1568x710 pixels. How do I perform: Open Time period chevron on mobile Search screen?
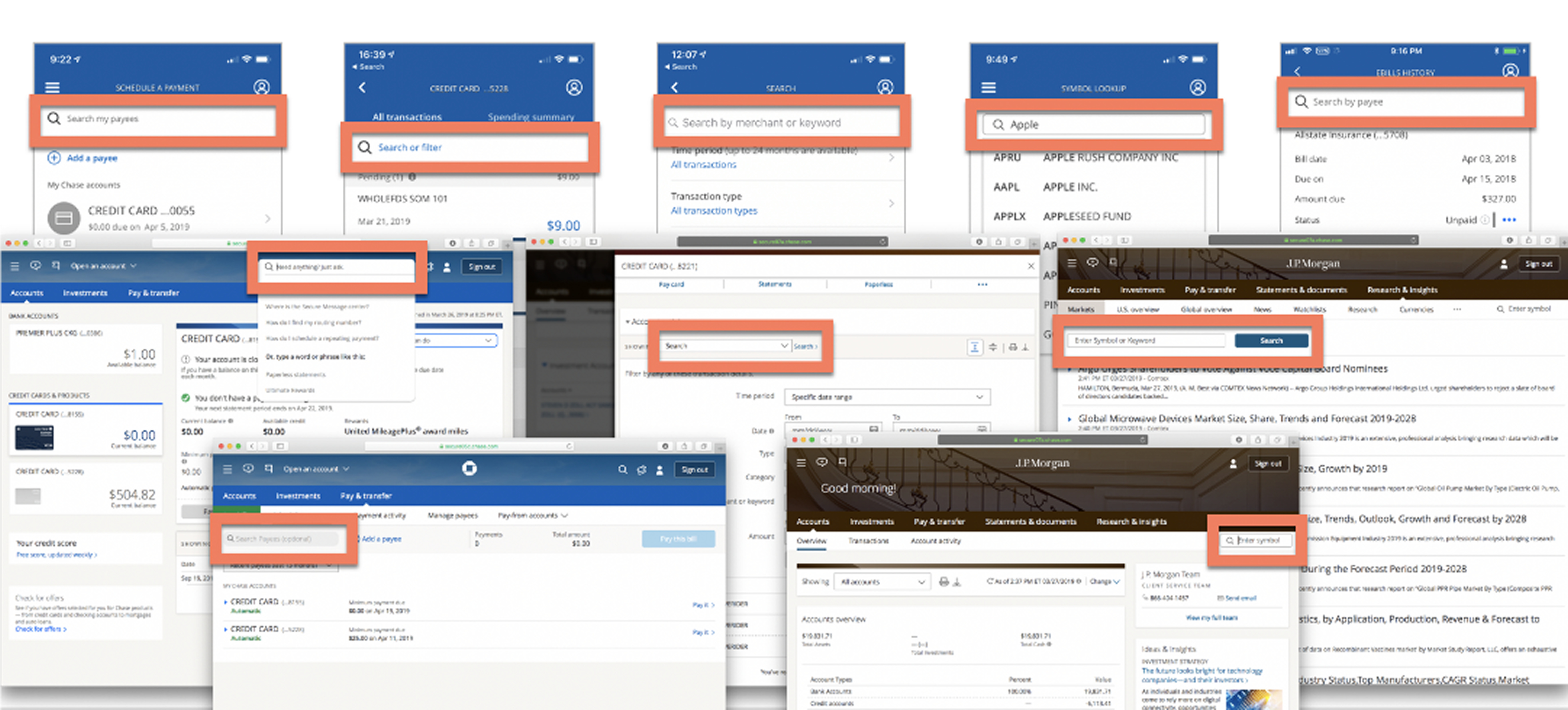coord(891,157)
